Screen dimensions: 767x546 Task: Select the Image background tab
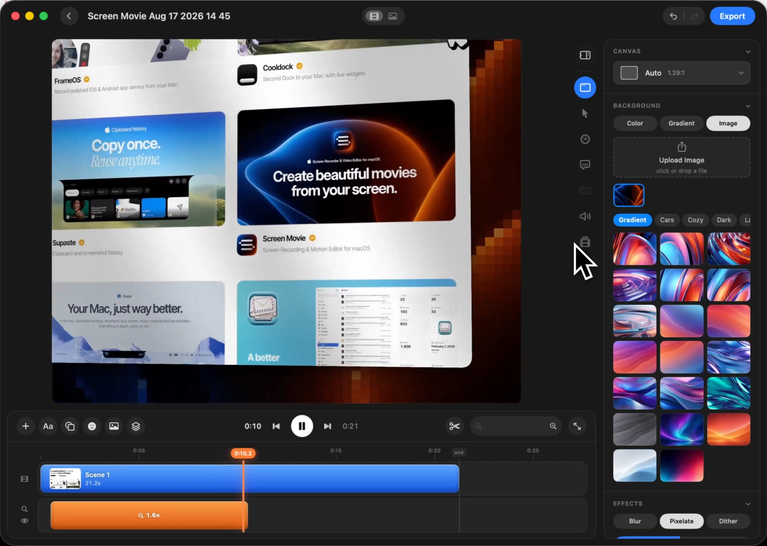(728, 123)
